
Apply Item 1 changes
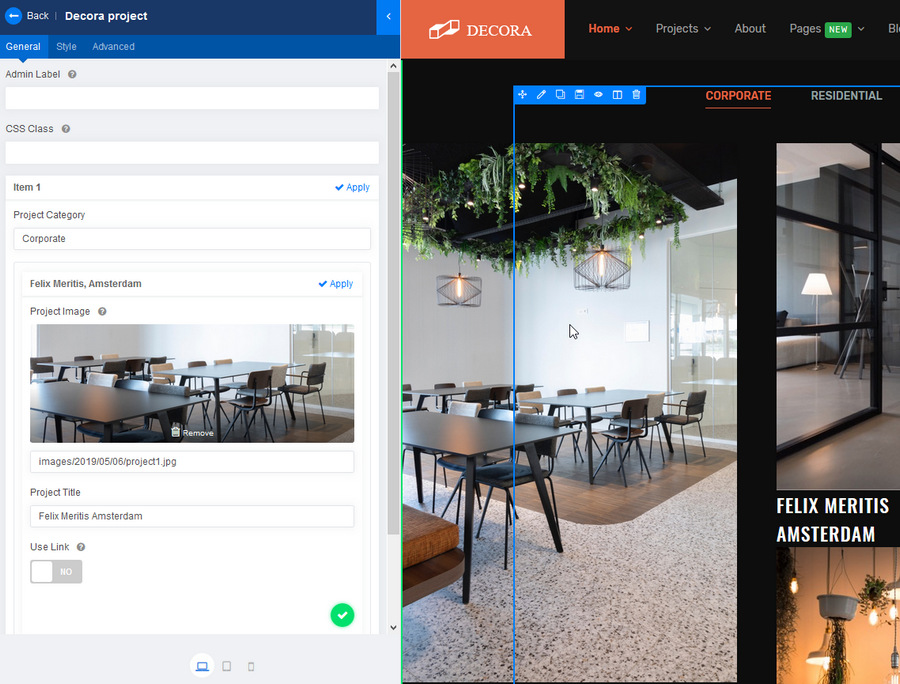pos(352,187)
